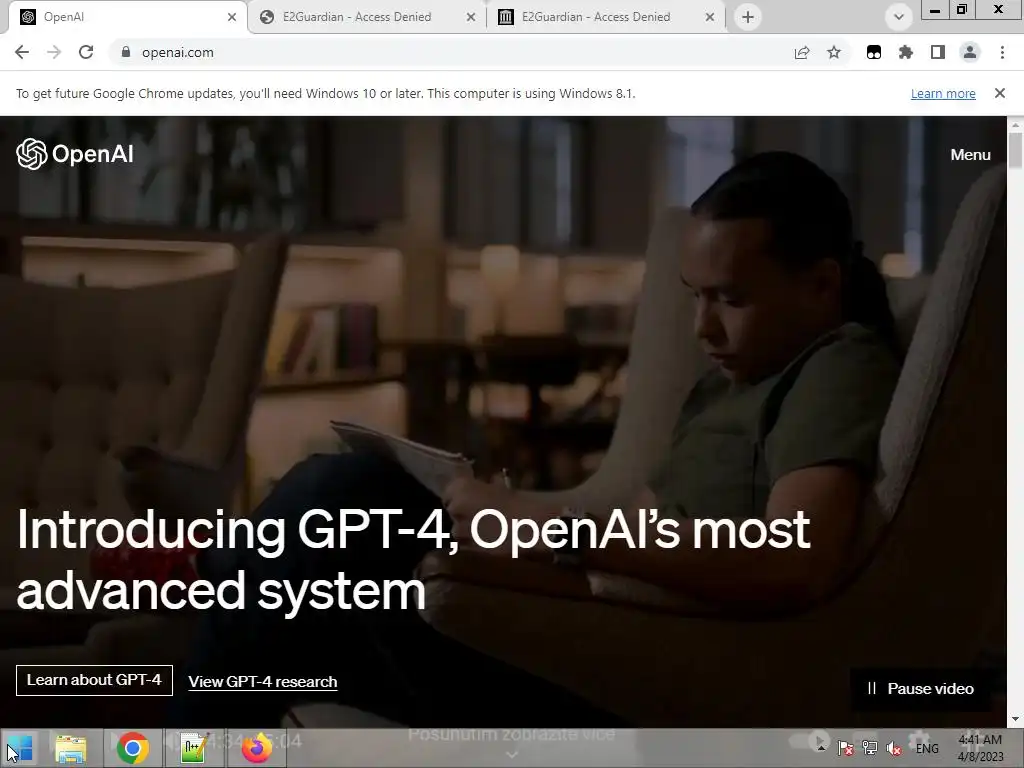This screenshot has width=1024, height=768.
Task: View site info via the padlock icon
Action: pyautogui.click(x=126, y=52)
